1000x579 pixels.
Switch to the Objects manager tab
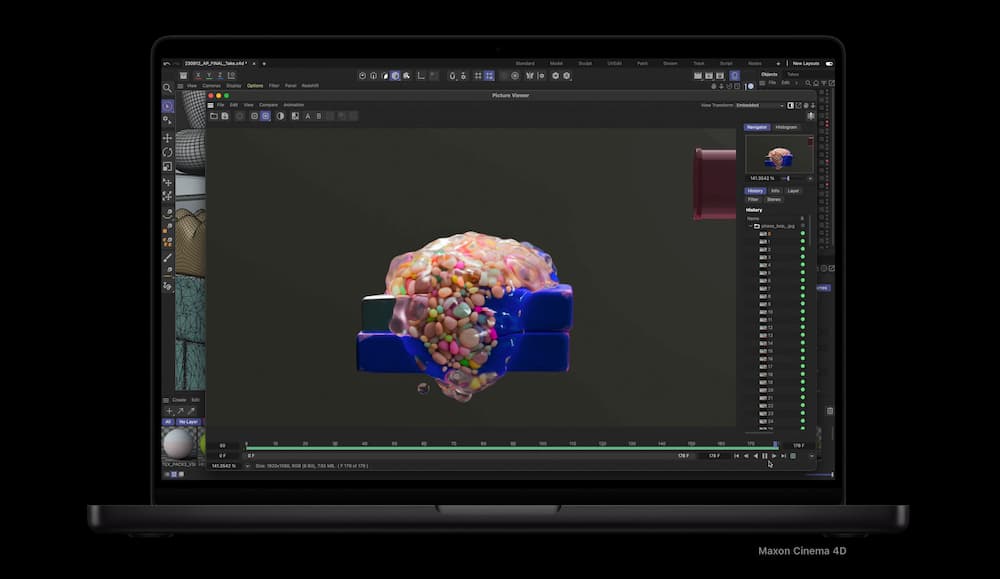(769, 75)
